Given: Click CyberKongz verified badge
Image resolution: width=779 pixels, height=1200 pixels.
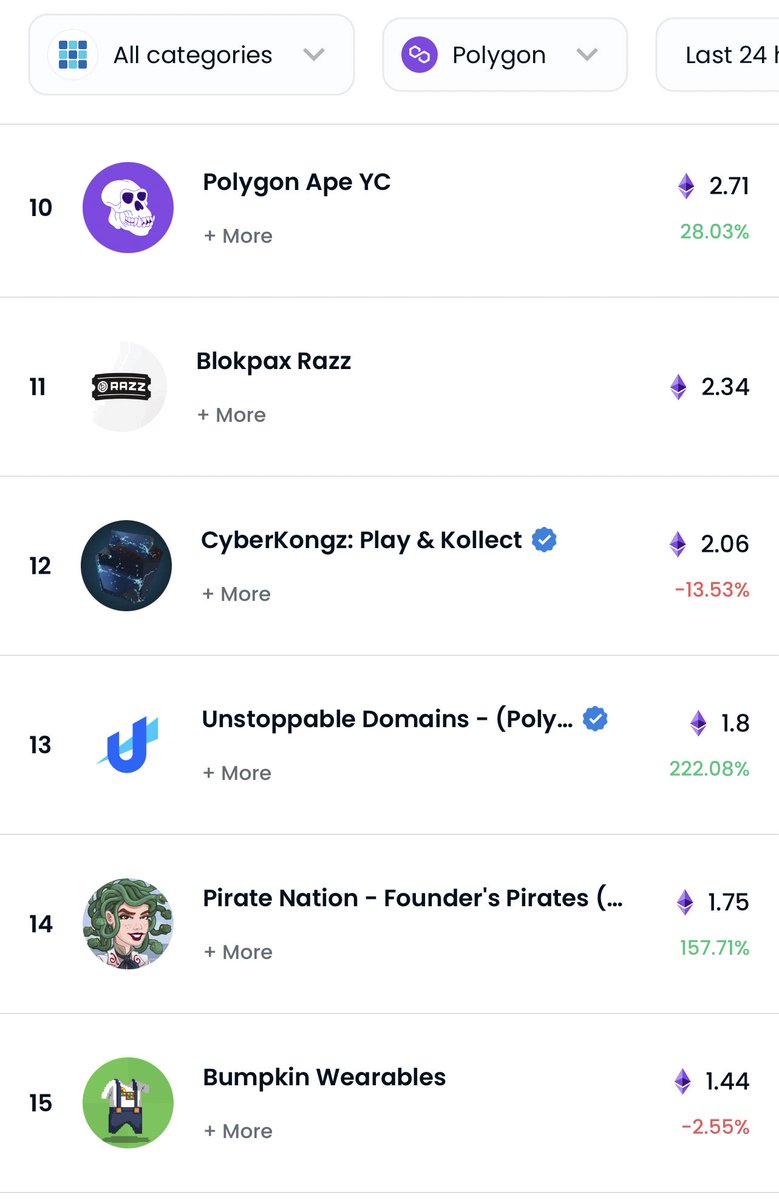Looking at the screenshot, I should pyautogui.click(x=544, y=540).
